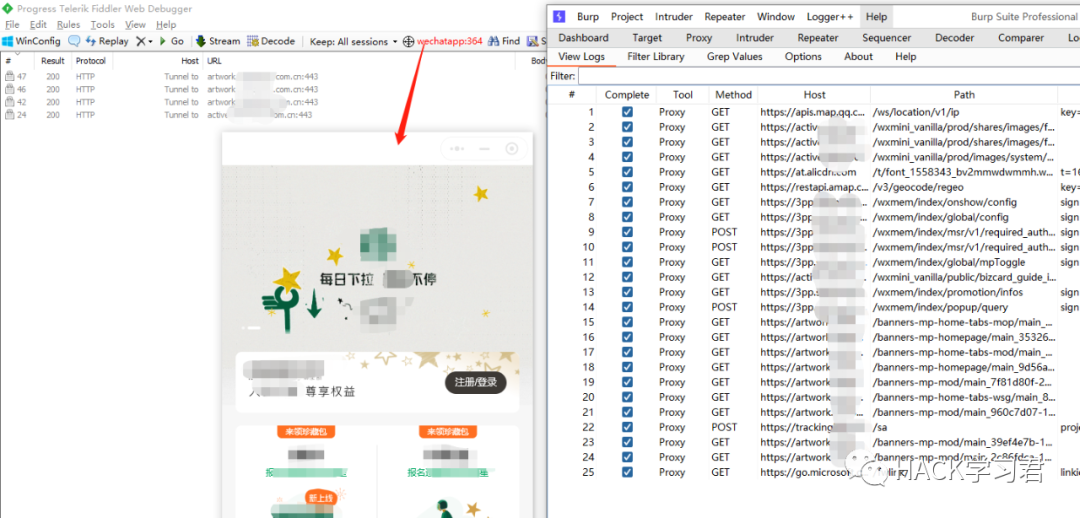Open the Rules menu in Fiddler
The image size is (1080, 518).
coord(68,25)
